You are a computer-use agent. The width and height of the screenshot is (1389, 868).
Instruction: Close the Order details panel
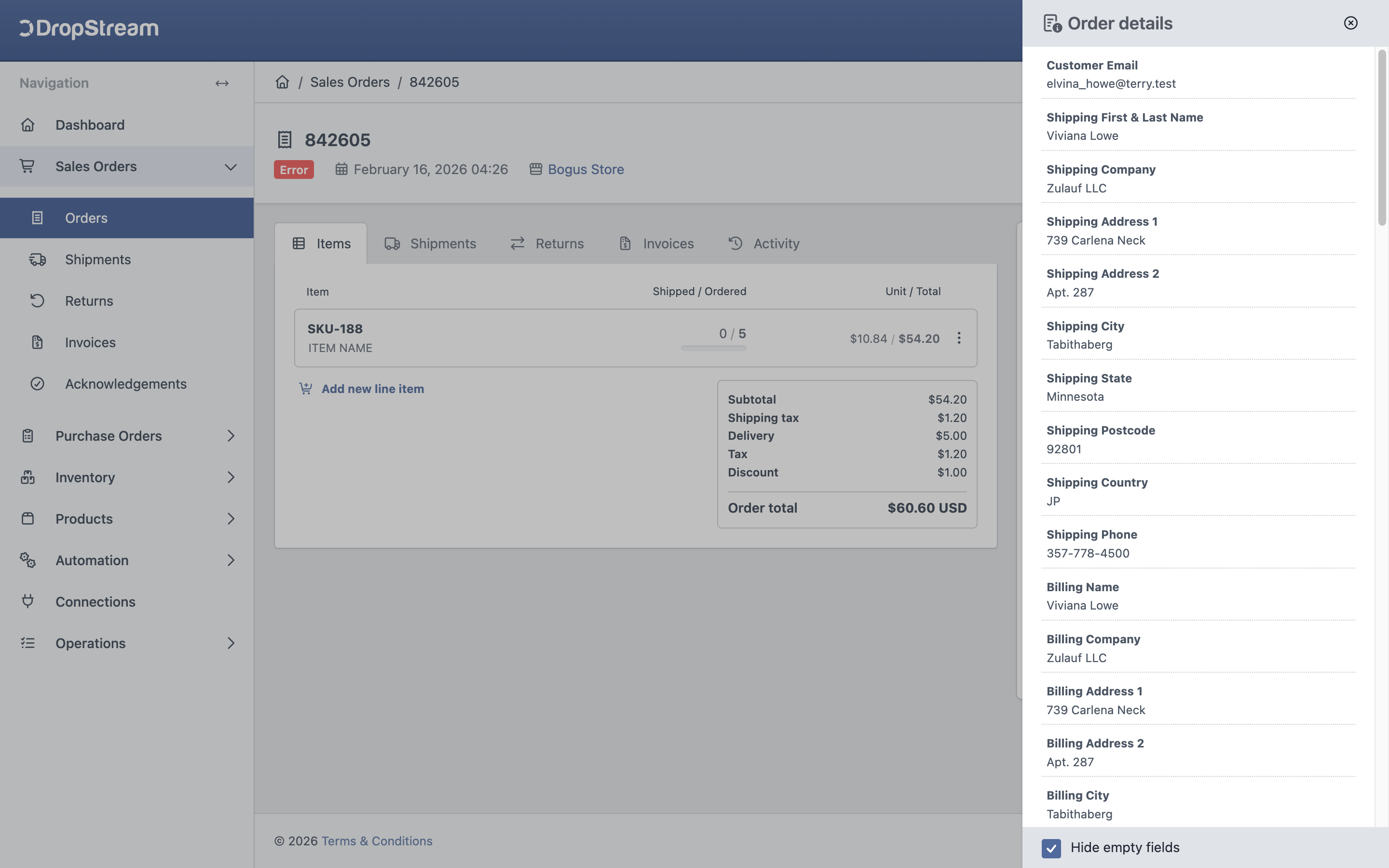pyautogui.click(x=1350, y=23)
